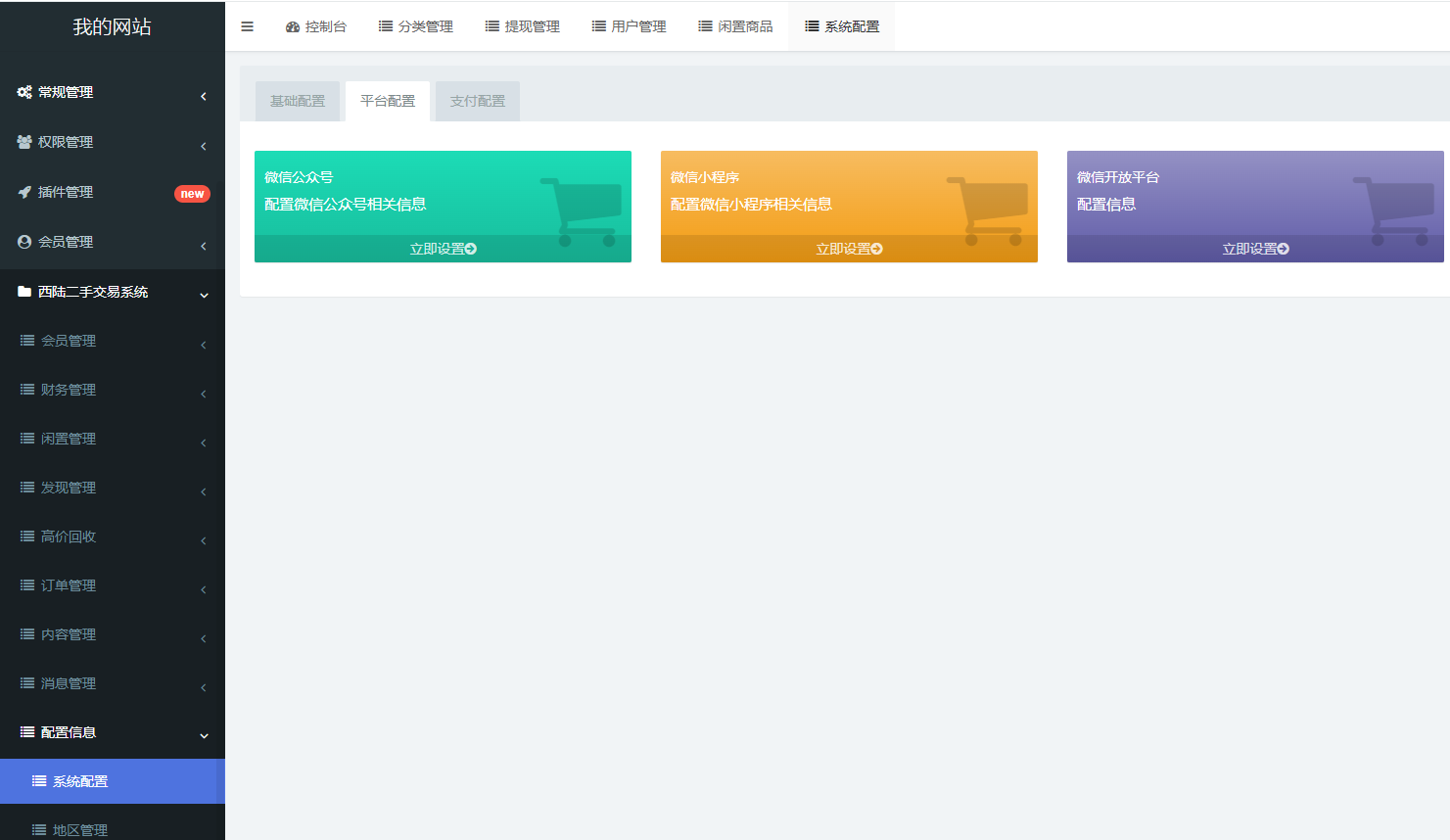Switch to the 基础配置 tab
Image resolution: width=1450 pixels, height=840 pixels.
(298, 101)
